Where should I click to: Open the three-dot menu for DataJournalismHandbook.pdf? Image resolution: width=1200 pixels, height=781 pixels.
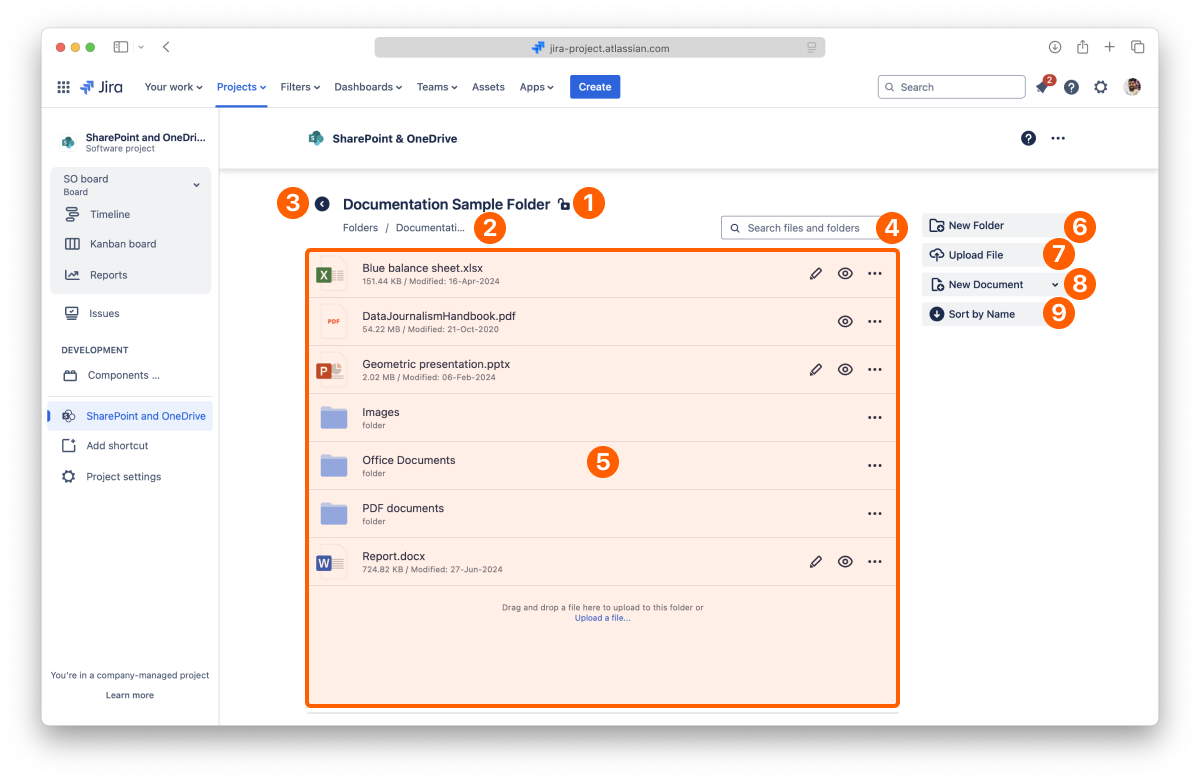pos(874,321)
